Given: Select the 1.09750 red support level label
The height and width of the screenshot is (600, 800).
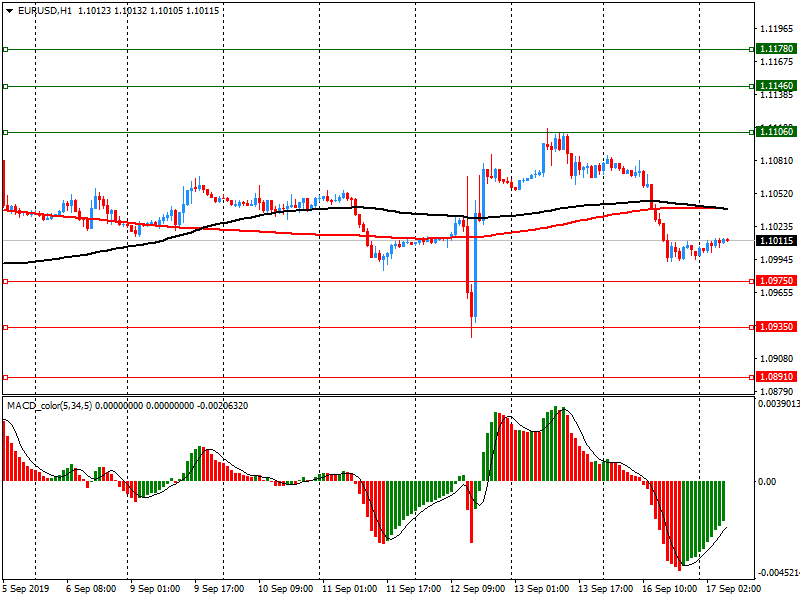Looking at the screenshot, I should [777, 281].
